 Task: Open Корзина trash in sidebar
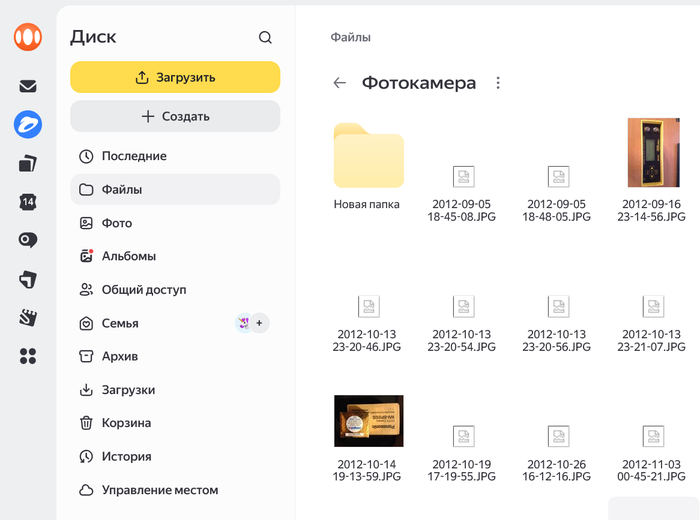click(175, 423)
